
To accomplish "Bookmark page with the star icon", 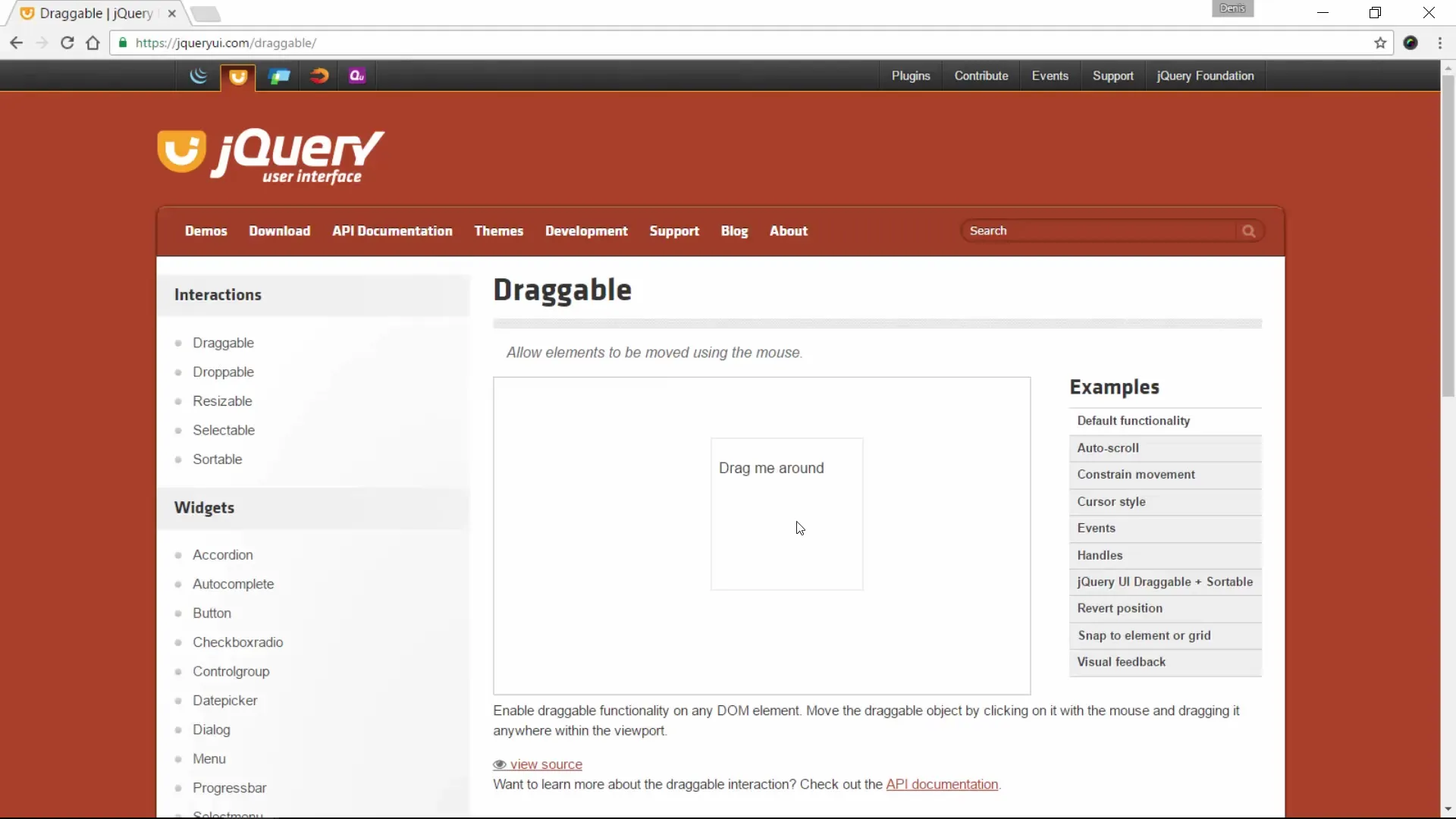I will coord(1380,43).
